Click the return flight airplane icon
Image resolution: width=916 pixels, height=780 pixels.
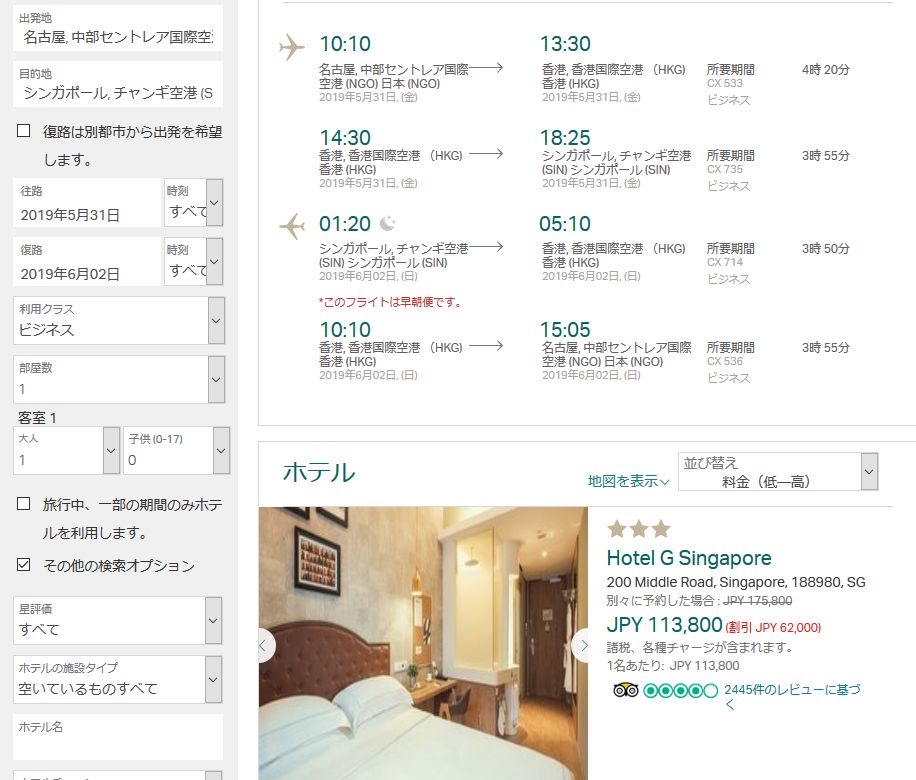tap(292, 226)
